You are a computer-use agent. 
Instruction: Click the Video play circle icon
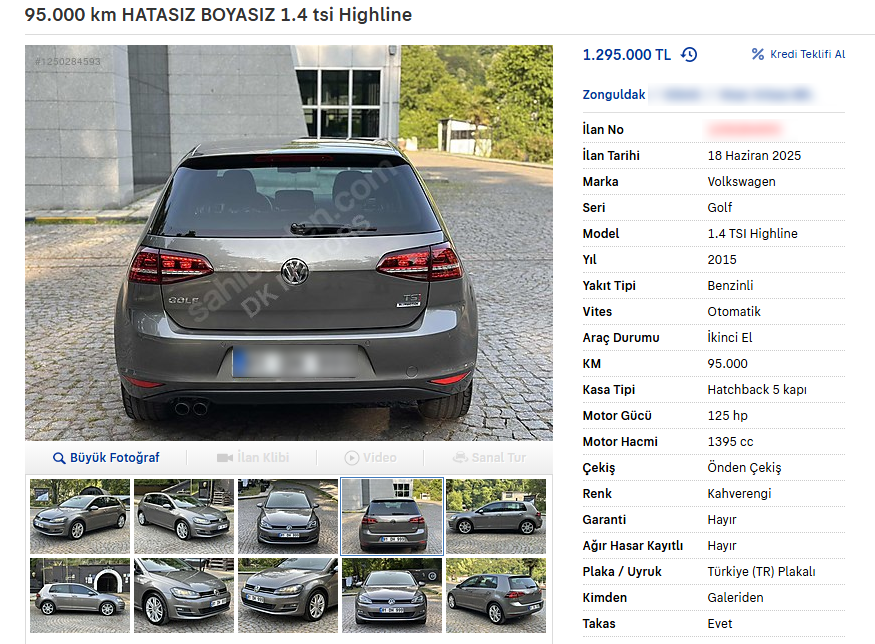coord(352,458)
